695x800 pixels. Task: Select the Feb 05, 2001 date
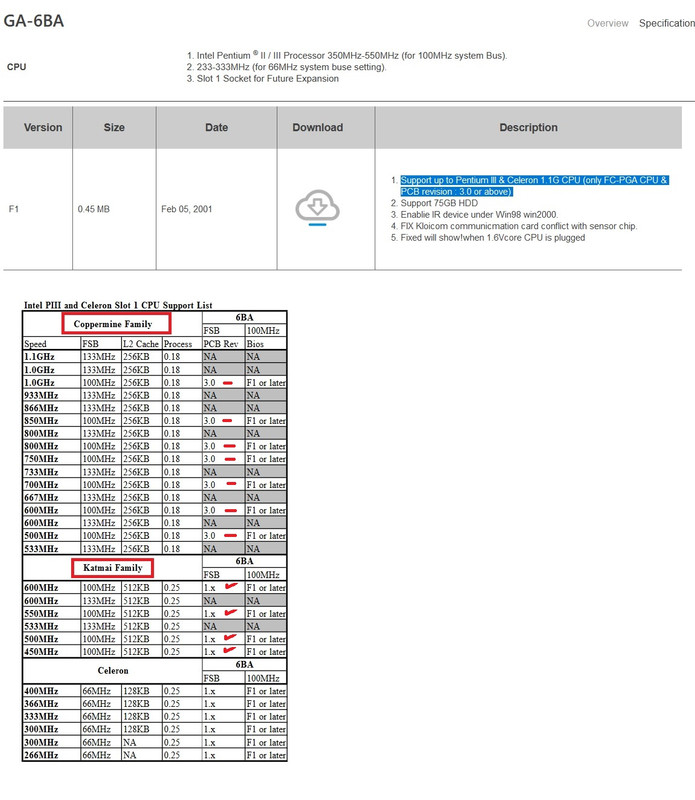[186, 209]
